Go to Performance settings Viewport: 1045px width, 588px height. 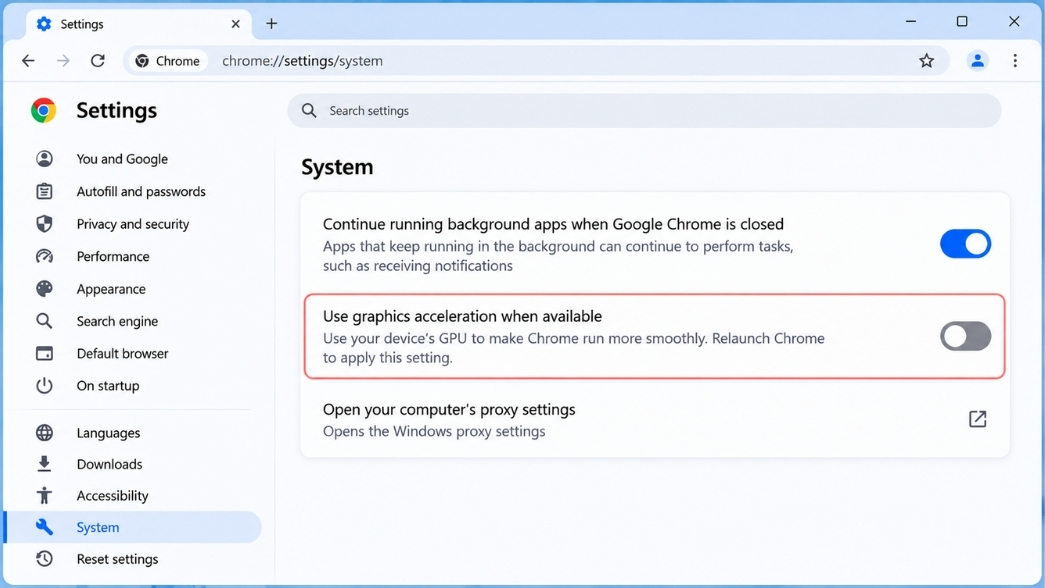pyautogui.click(x=113, y=257)
